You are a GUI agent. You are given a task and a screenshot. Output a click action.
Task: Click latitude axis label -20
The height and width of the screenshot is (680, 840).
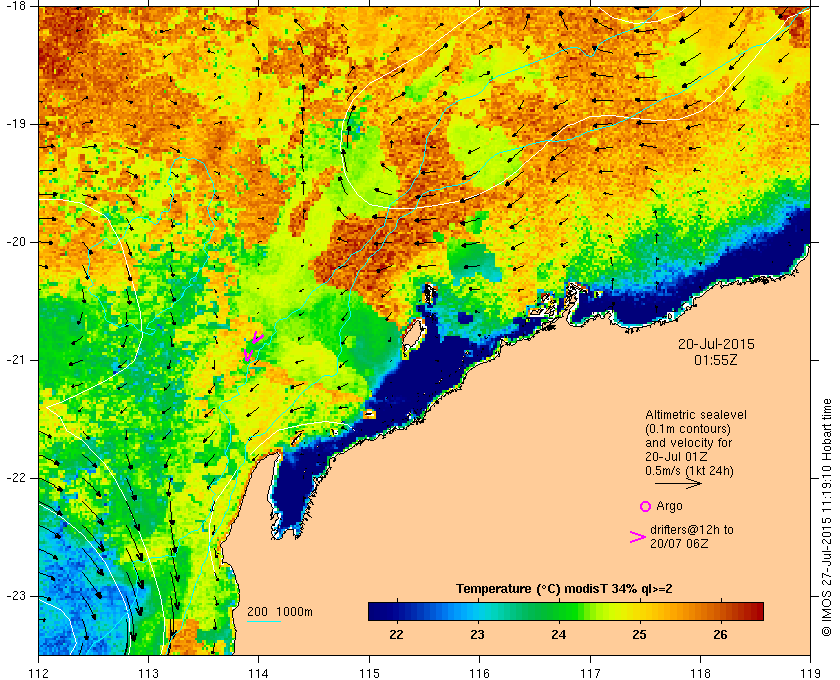coord(15,242)
